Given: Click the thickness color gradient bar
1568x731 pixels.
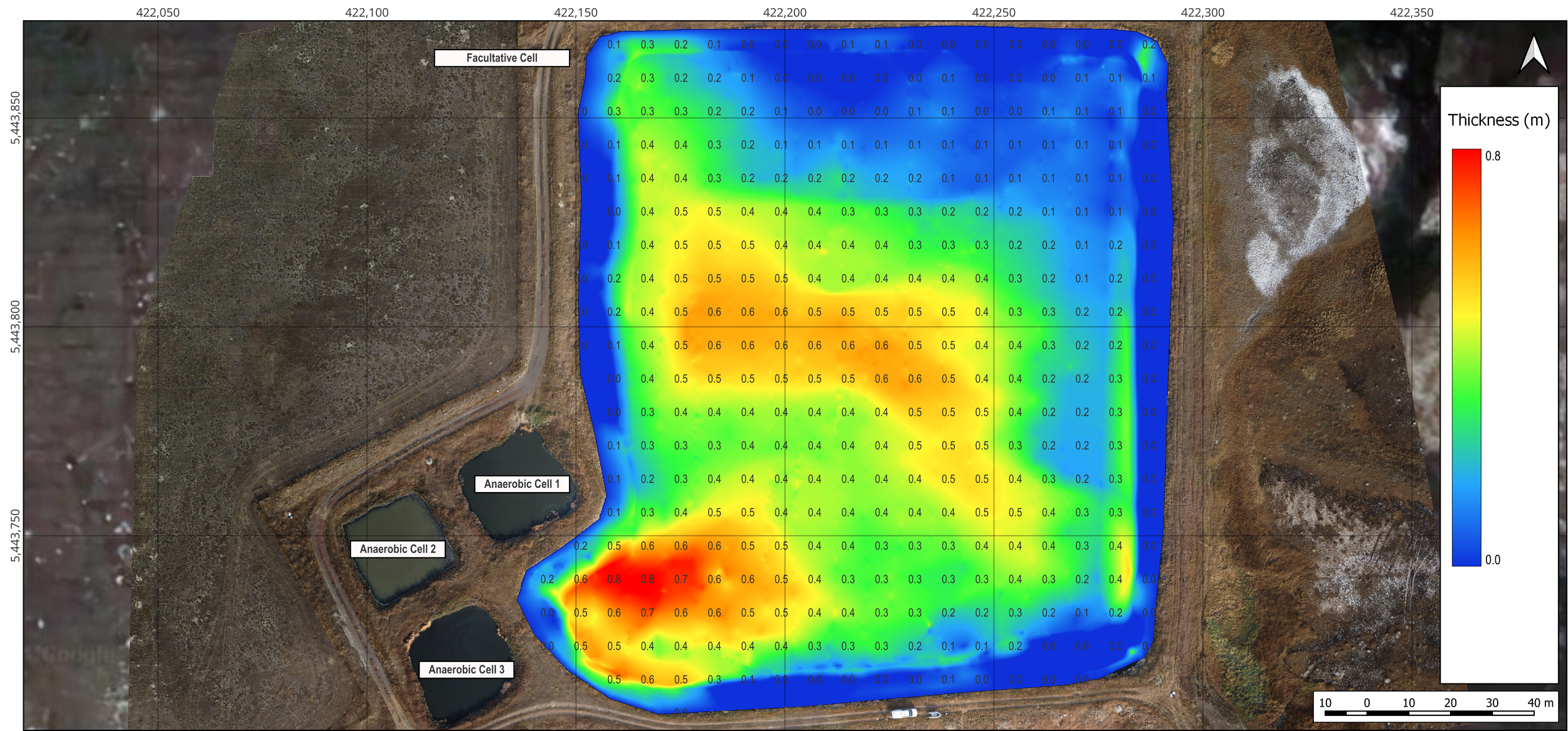Looking at the screenshot, I should (x=1466, y=357).
